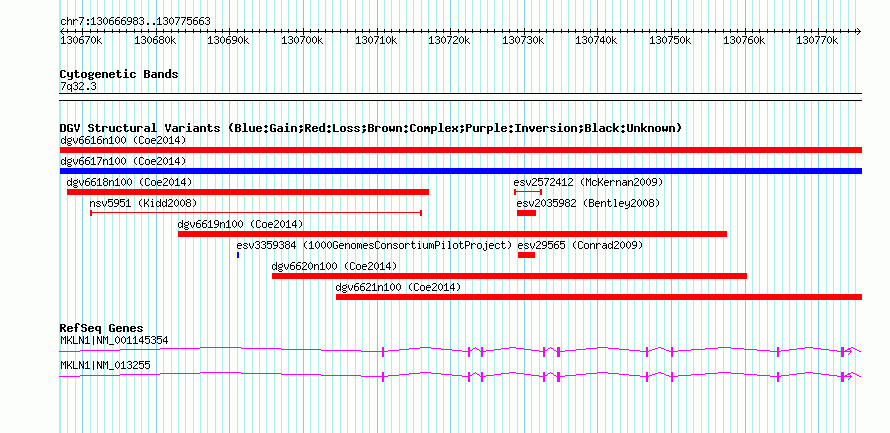The width and height of the screenshot is (890, 433).
Task: Click the esv2035982 (Bentley2008) label
Action: (x=589, y=203)
